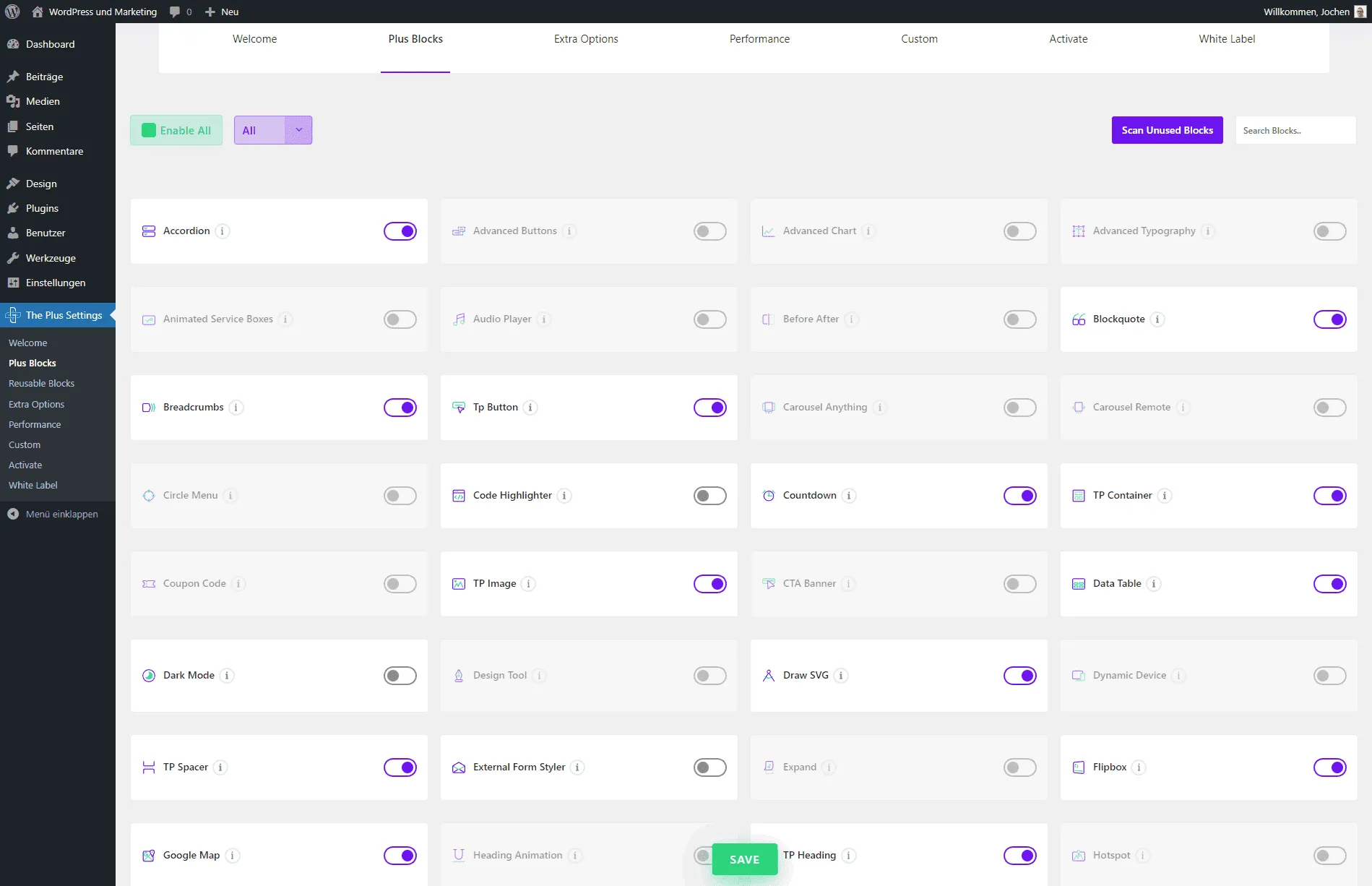
Task: Click the Code Highlighter icon
Action: [459, 496]
